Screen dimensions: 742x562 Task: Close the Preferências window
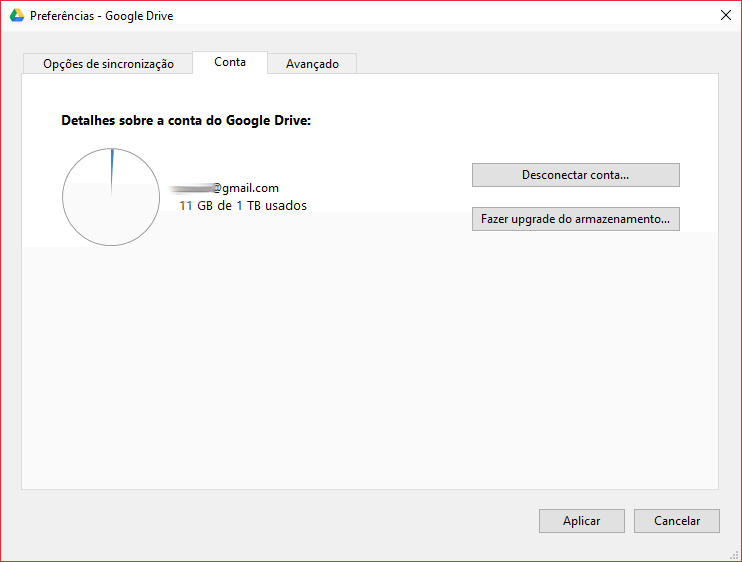pos(725,15)
